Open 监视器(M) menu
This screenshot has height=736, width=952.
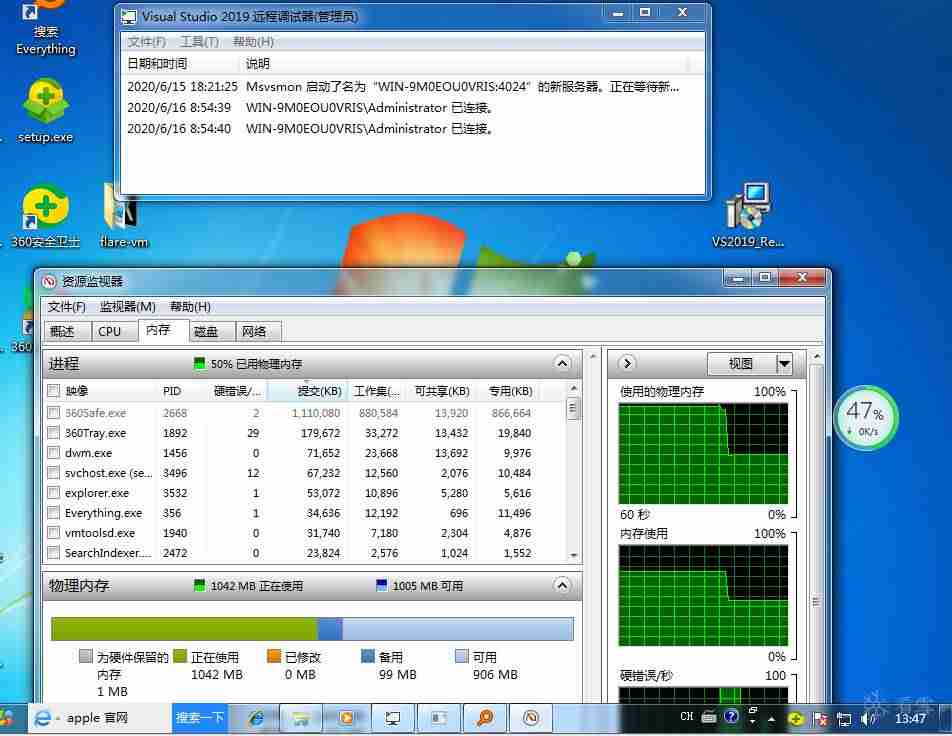(128, 307)
